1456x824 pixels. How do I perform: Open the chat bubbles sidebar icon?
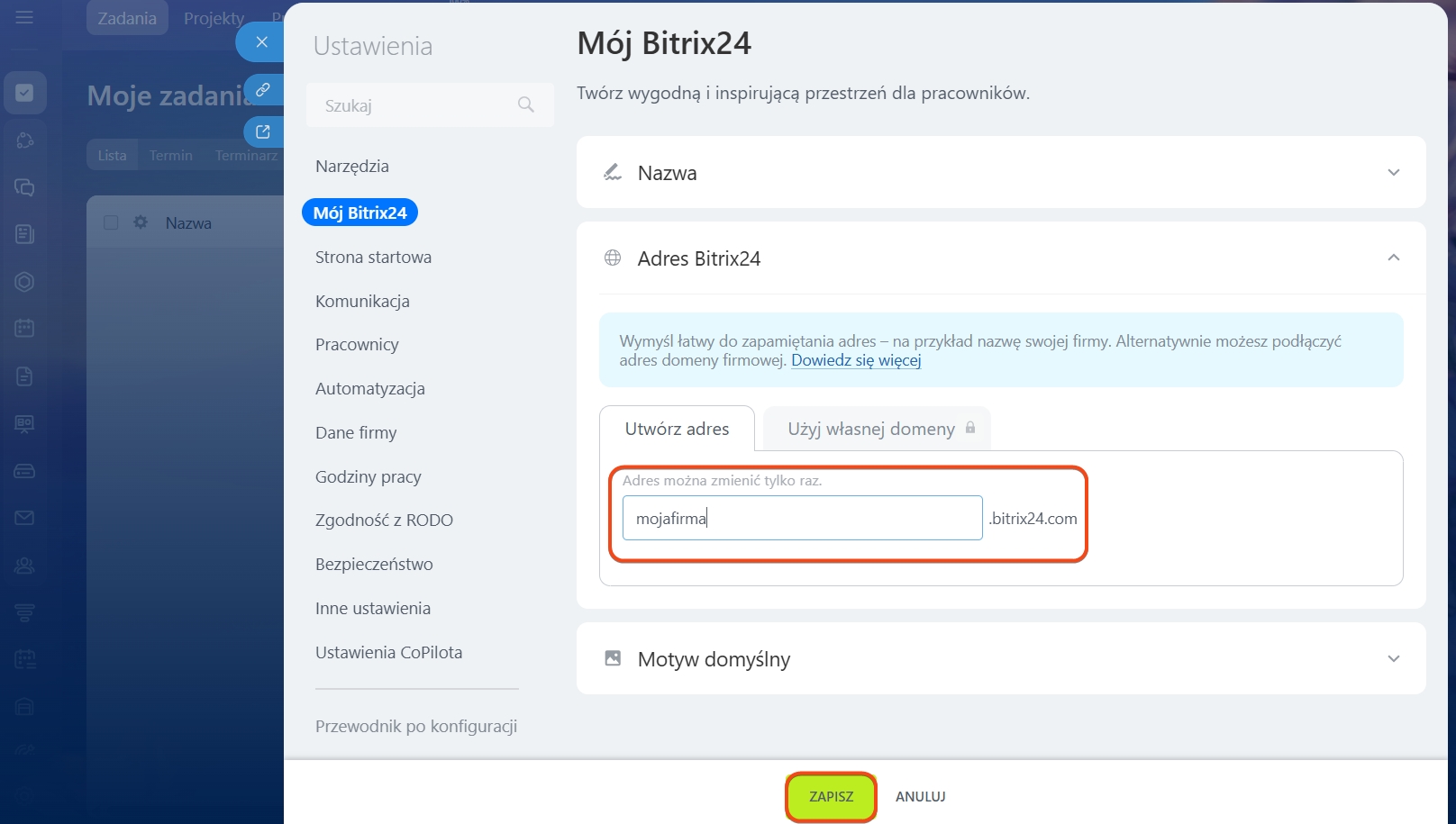25,187
